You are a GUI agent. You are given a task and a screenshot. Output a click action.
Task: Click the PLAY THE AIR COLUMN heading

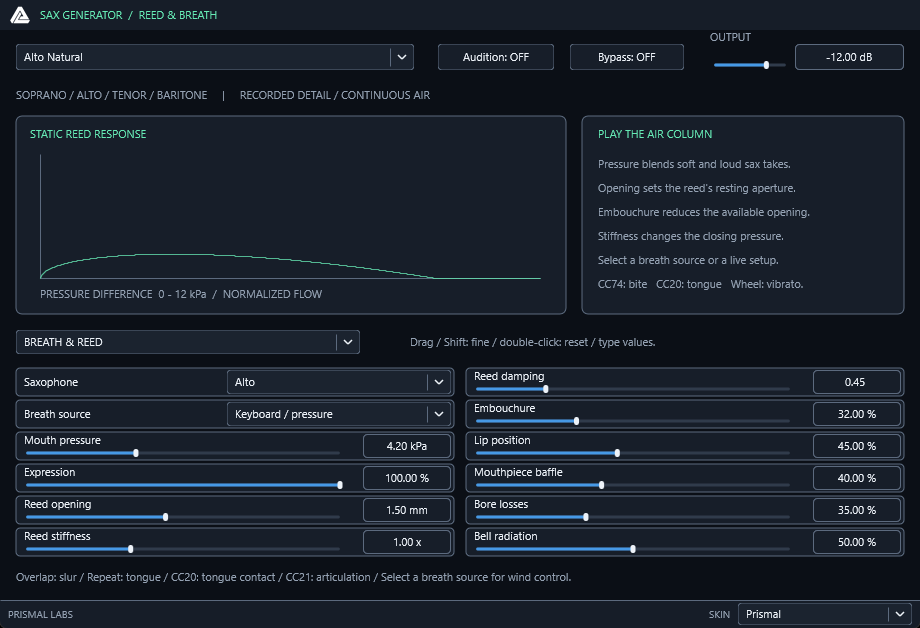655,134
